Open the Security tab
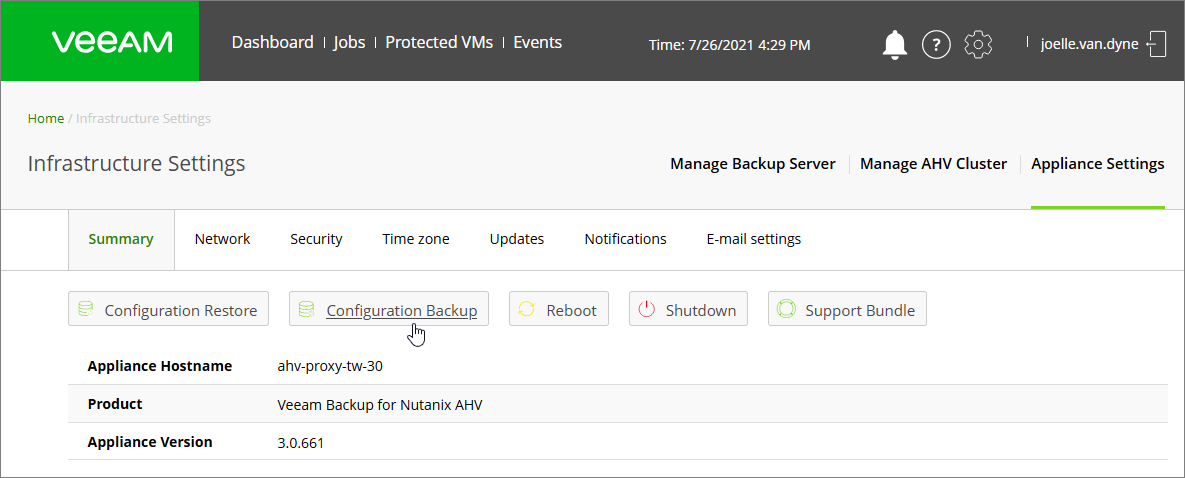 point(316,239)
